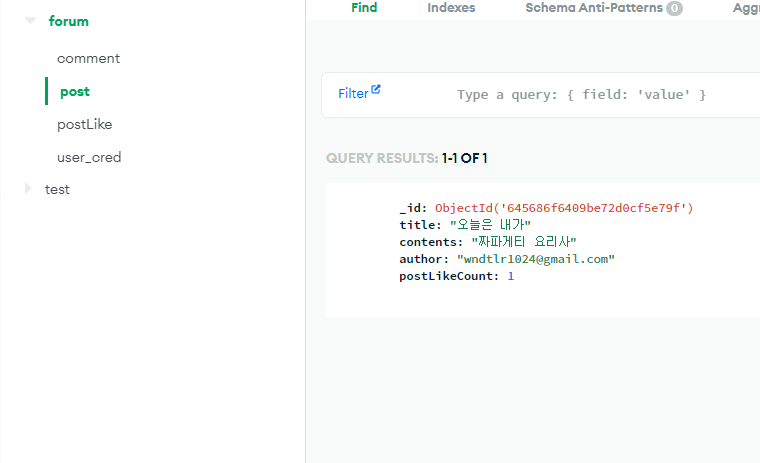Click the Schema Anti-Patterns count badge

[674, 8]
